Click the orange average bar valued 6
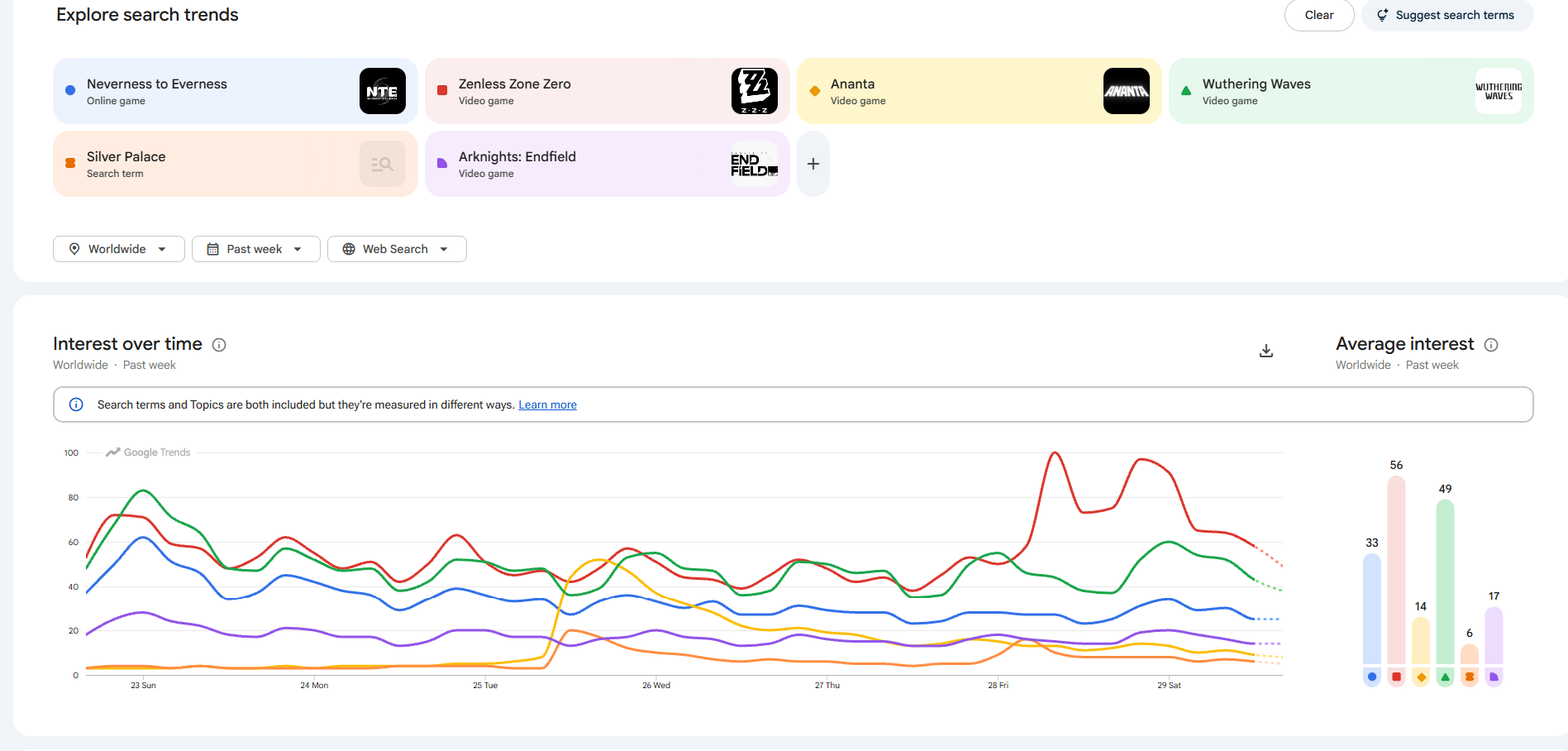 [1470, 654]
